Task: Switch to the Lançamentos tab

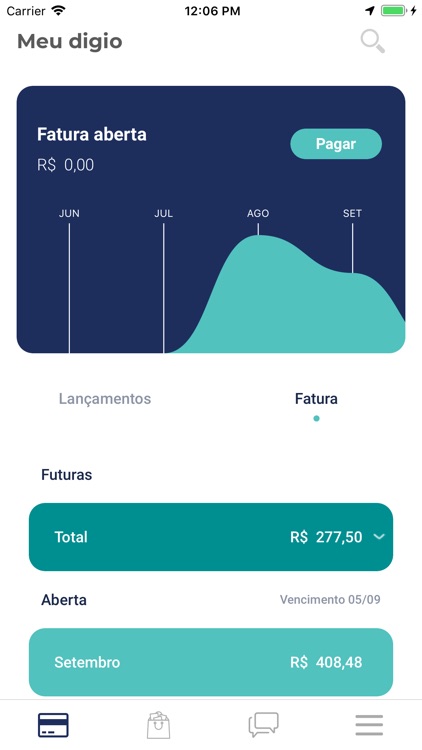Action: point(105,398)
